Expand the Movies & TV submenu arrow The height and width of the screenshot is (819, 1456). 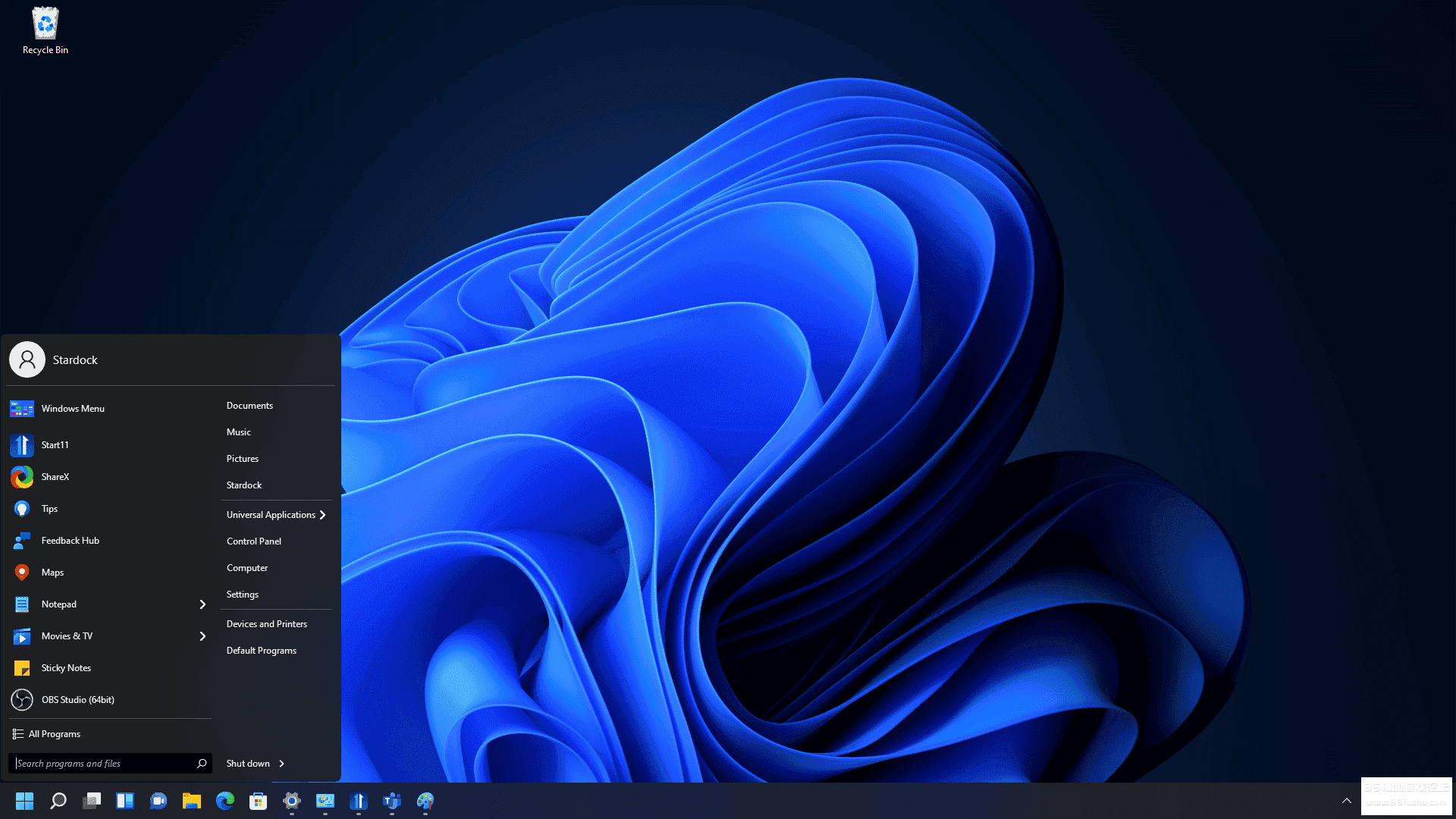coord(202,636)
